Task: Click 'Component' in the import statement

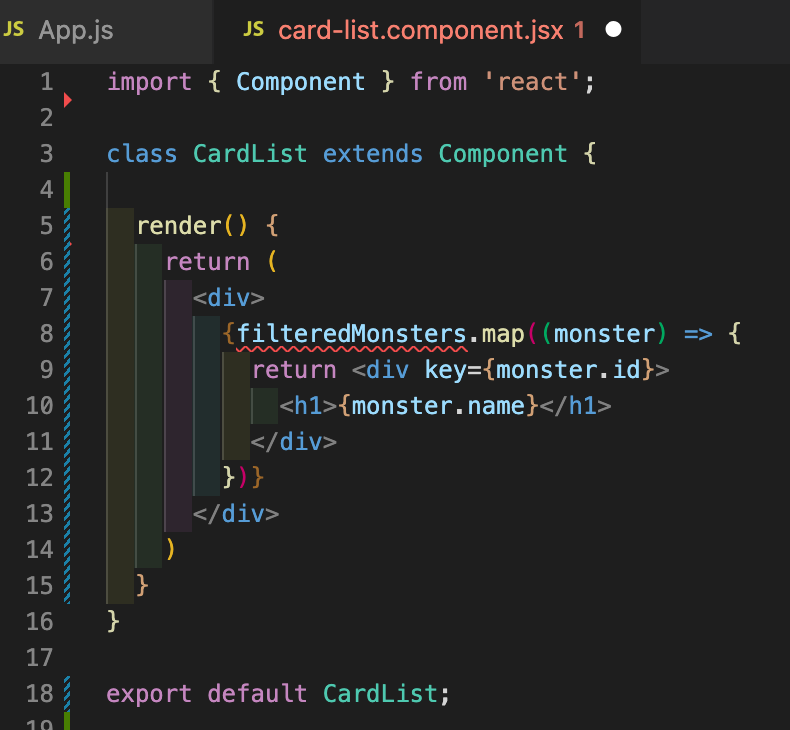Action: pos(301,82)
